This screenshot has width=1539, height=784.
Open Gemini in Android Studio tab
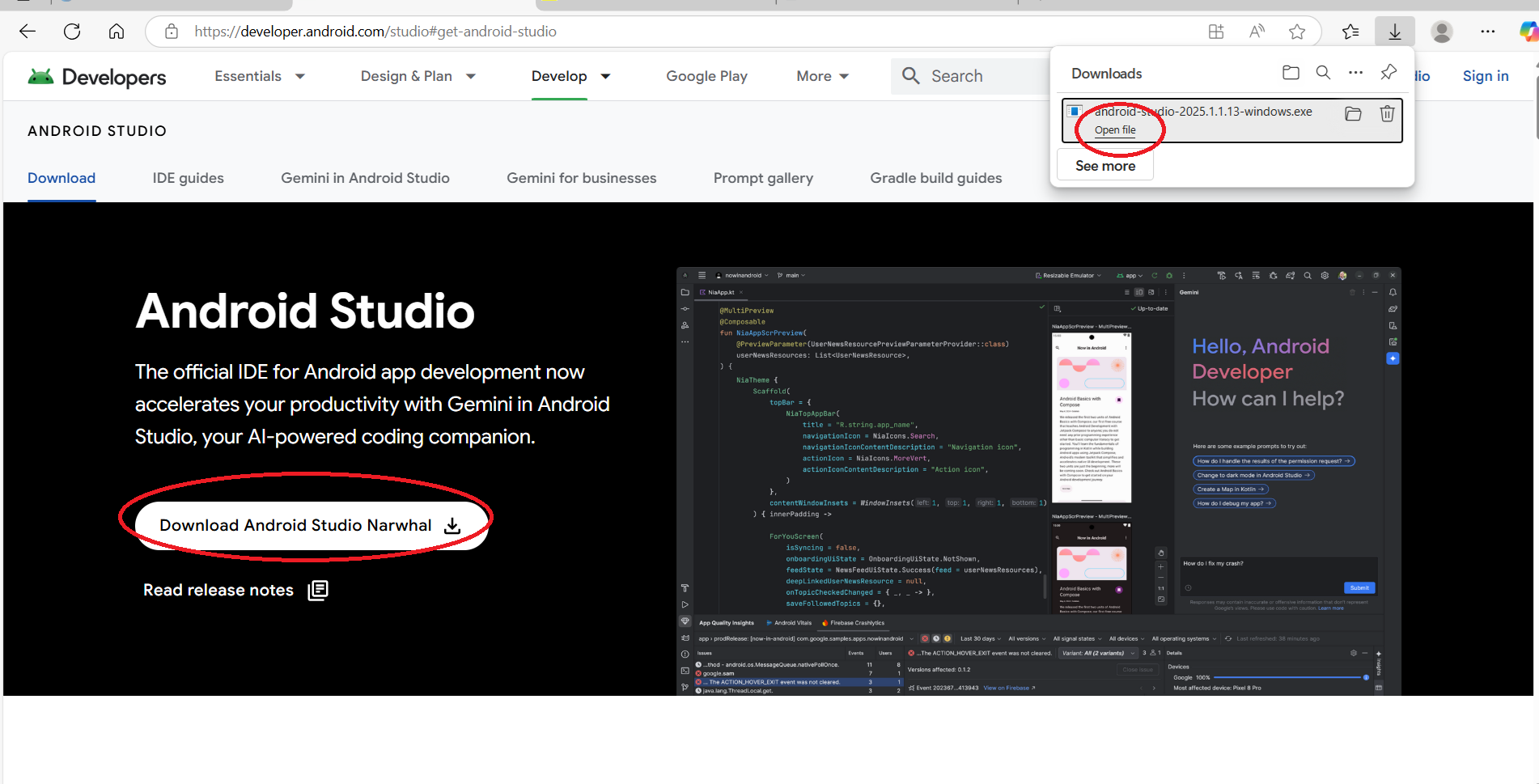pos(365,178)
